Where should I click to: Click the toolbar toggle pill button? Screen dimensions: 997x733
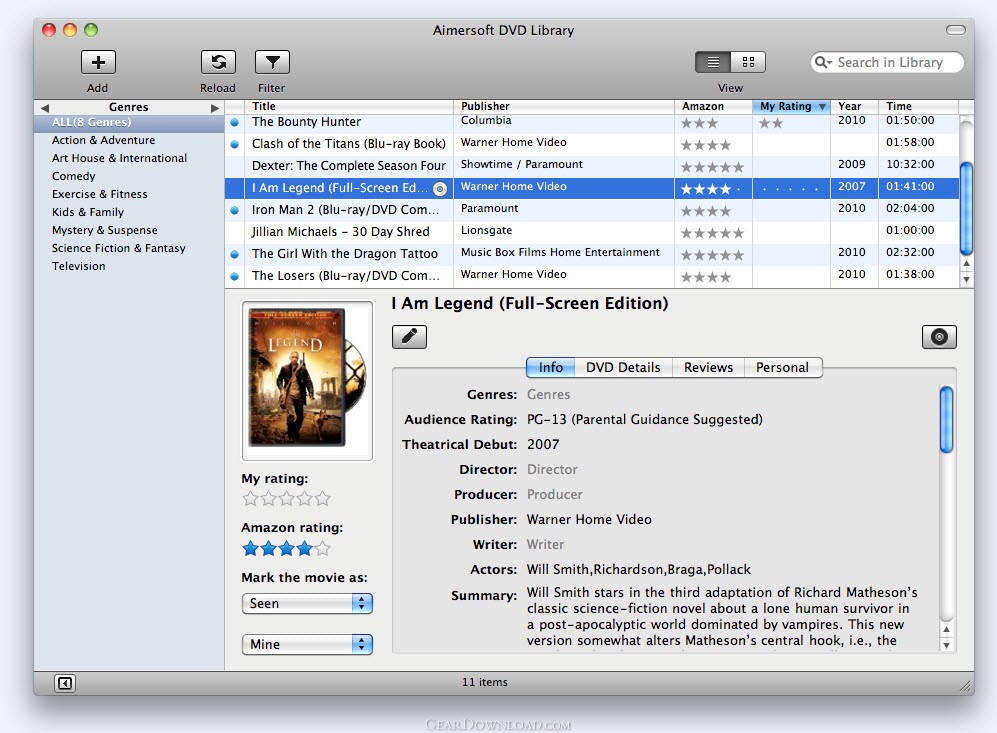point(956,30)
